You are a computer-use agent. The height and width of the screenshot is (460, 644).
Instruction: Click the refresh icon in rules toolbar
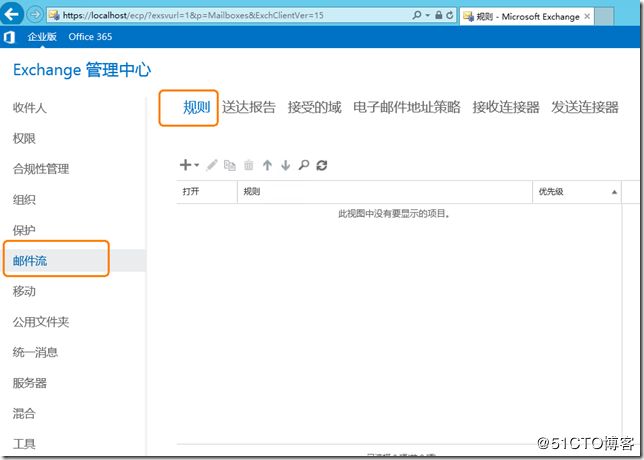coord(322,165)
